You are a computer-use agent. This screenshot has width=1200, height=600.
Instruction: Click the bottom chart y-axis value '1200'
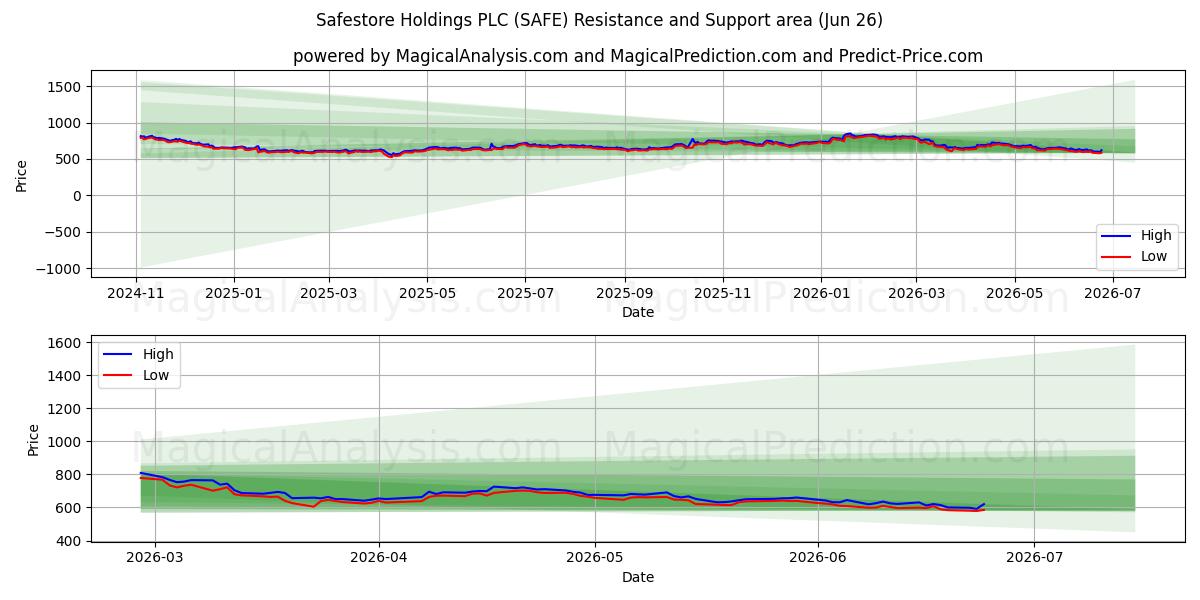[66, 409]
